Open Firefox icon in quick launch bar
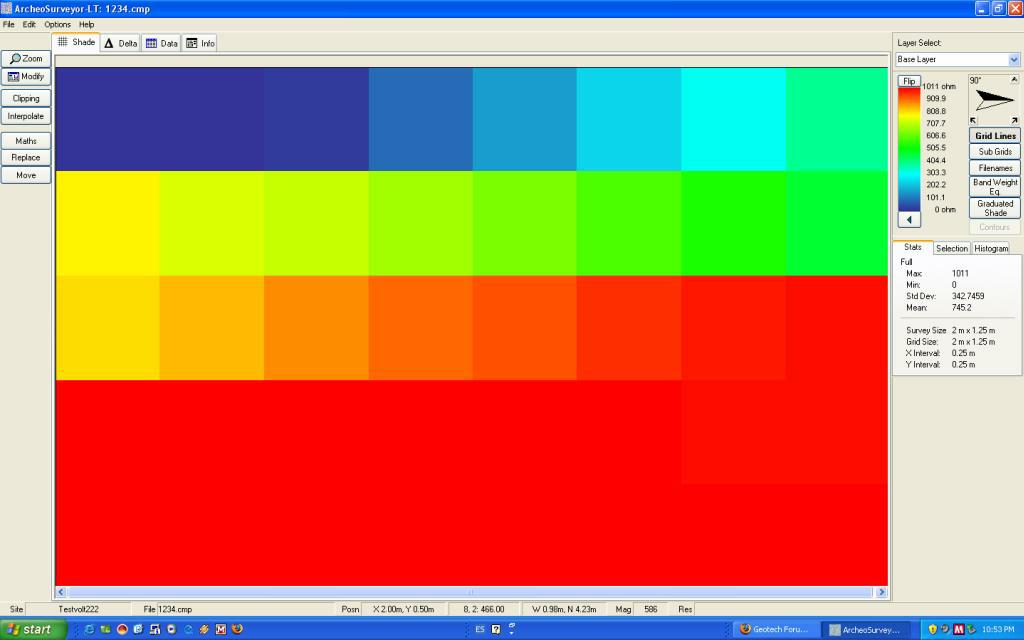Image resolution: width=1024 pixels, height=640 pixels. tap(238, 629)
